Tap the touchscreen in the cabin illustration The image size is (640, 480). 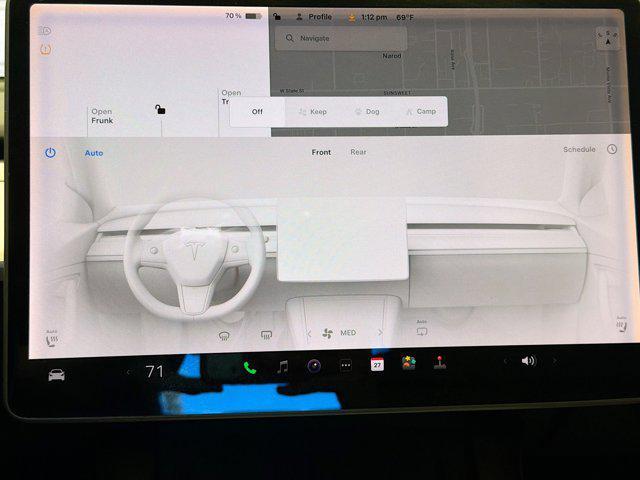coord(342,240)
